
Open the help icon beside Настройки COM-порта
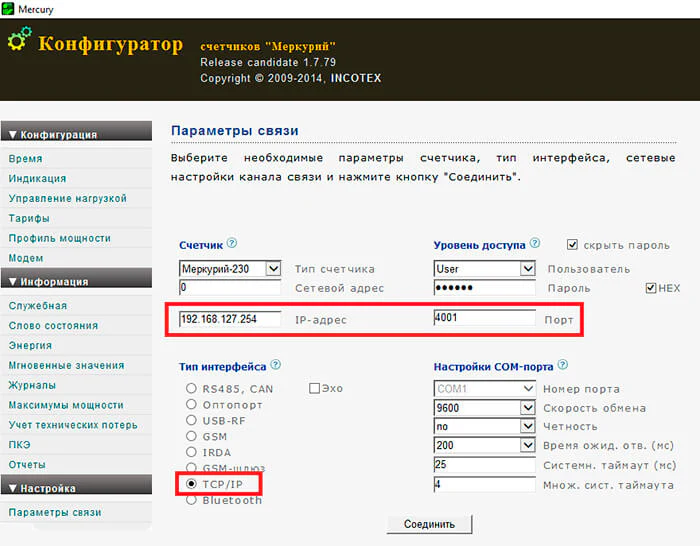pos(563,365)
